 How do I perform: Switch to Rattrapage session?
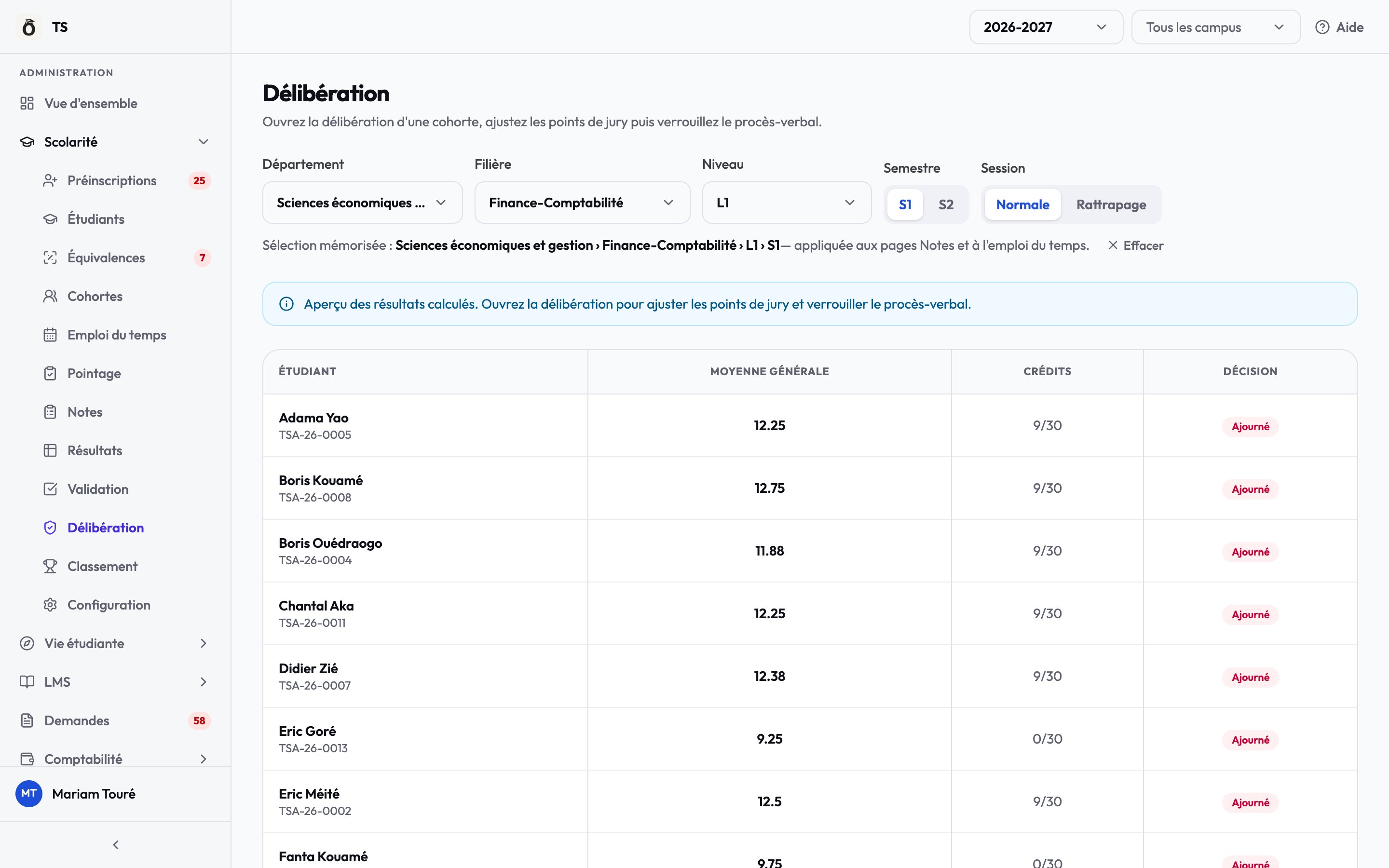1111,204
